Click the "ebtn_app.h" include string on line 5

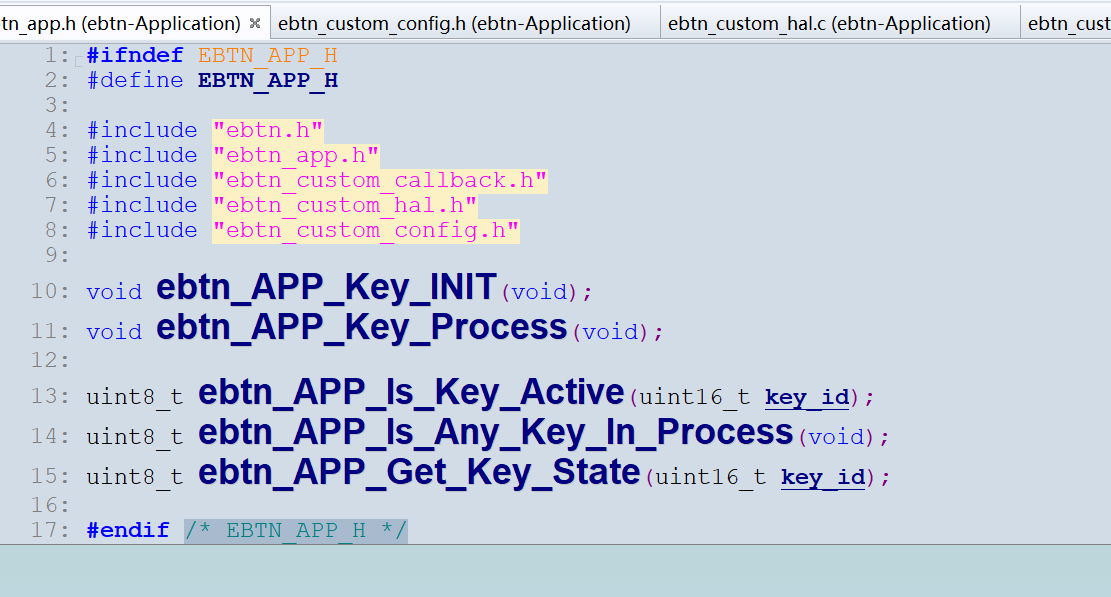(x=295, y=155)
